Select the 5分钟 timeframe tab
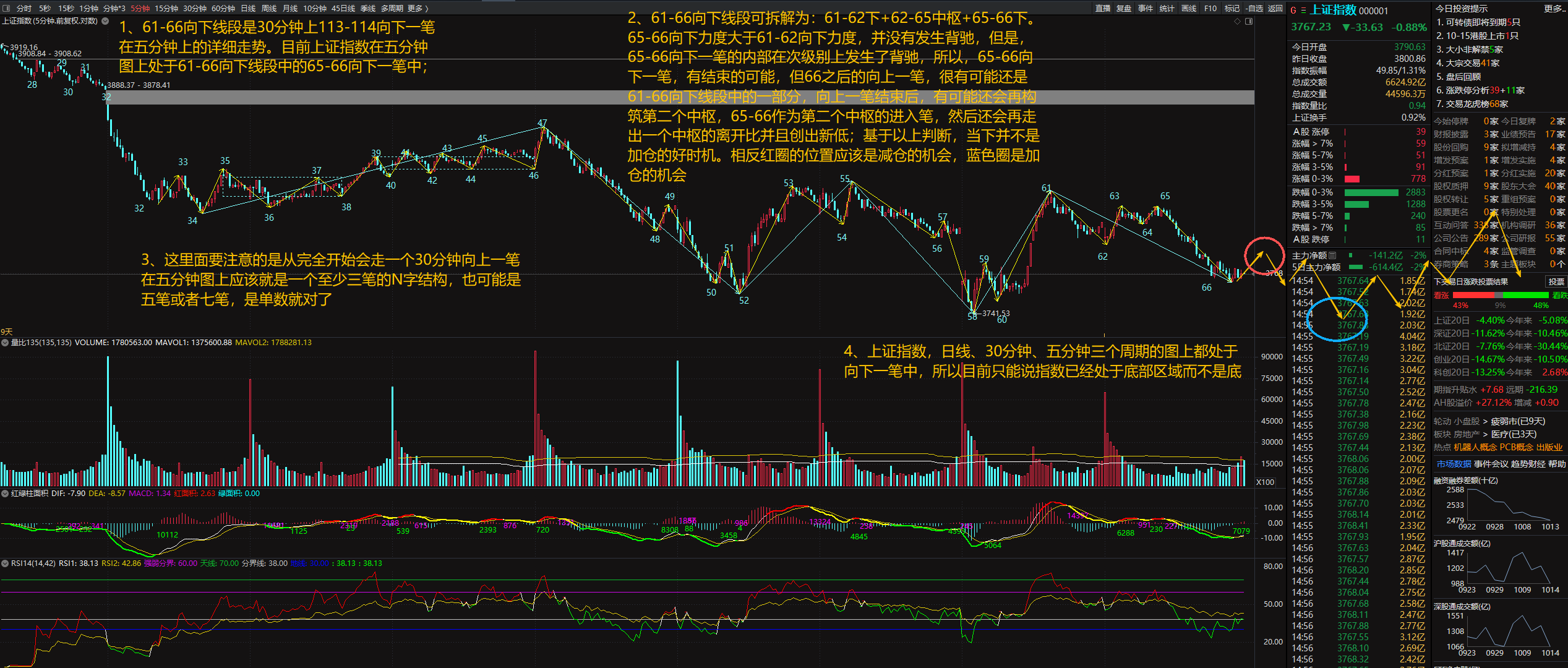Screen dimensions: 1568x668 (140, 9)
